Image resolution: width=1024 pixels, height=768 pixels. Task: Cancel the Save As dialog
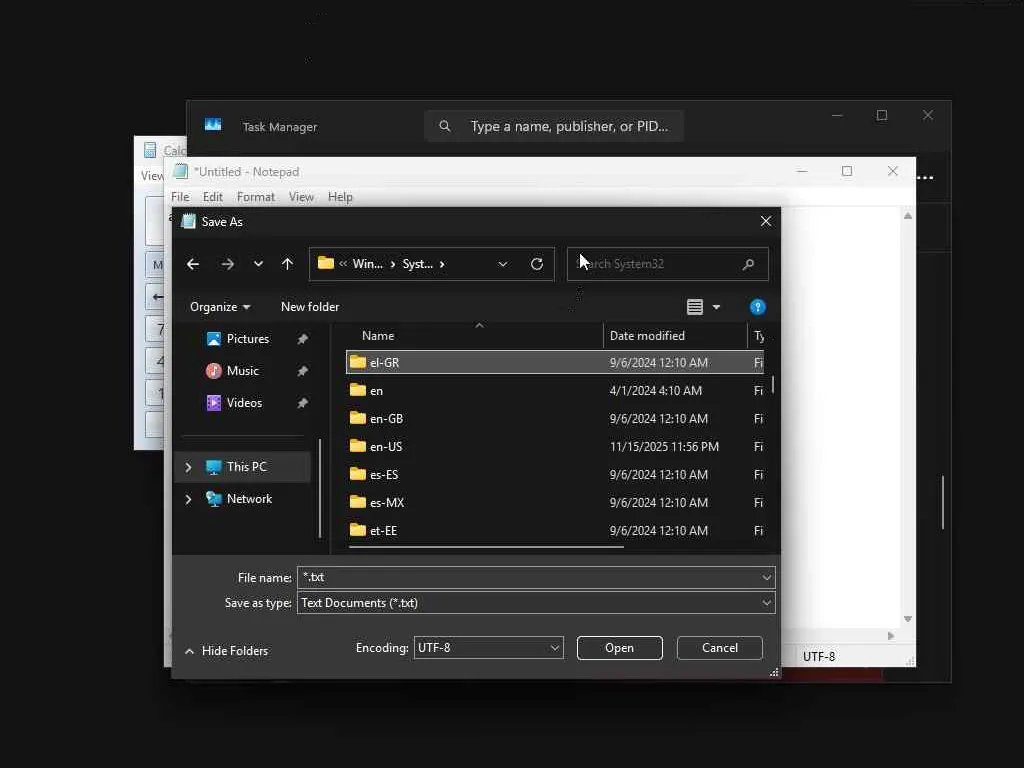720,648
